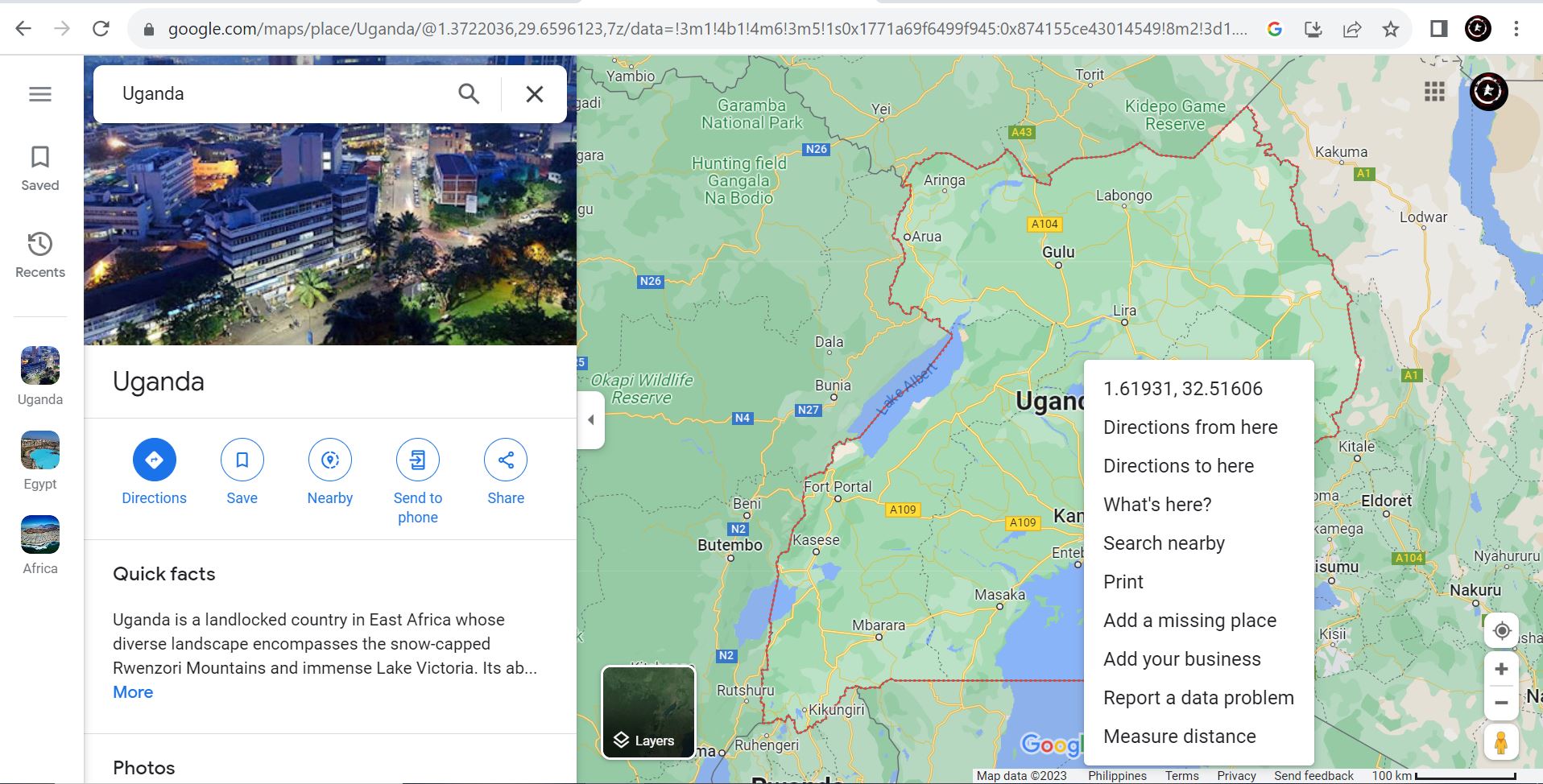Screen dimensions: 1543x784
Task: Open the browser share page icon
Action: [x=1352, y=29]
